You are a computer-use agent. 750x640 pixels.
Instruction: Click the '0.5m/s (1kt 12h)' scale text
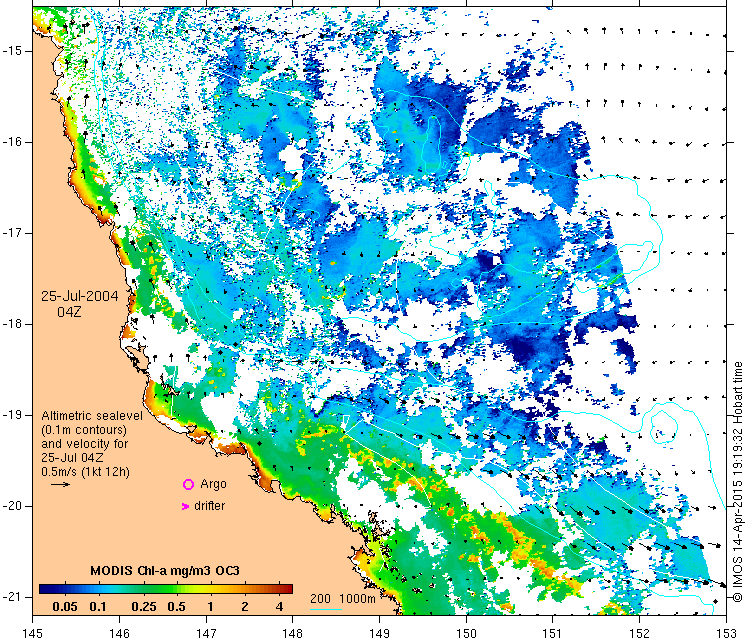pyautogui.click(x=85, y=472)
